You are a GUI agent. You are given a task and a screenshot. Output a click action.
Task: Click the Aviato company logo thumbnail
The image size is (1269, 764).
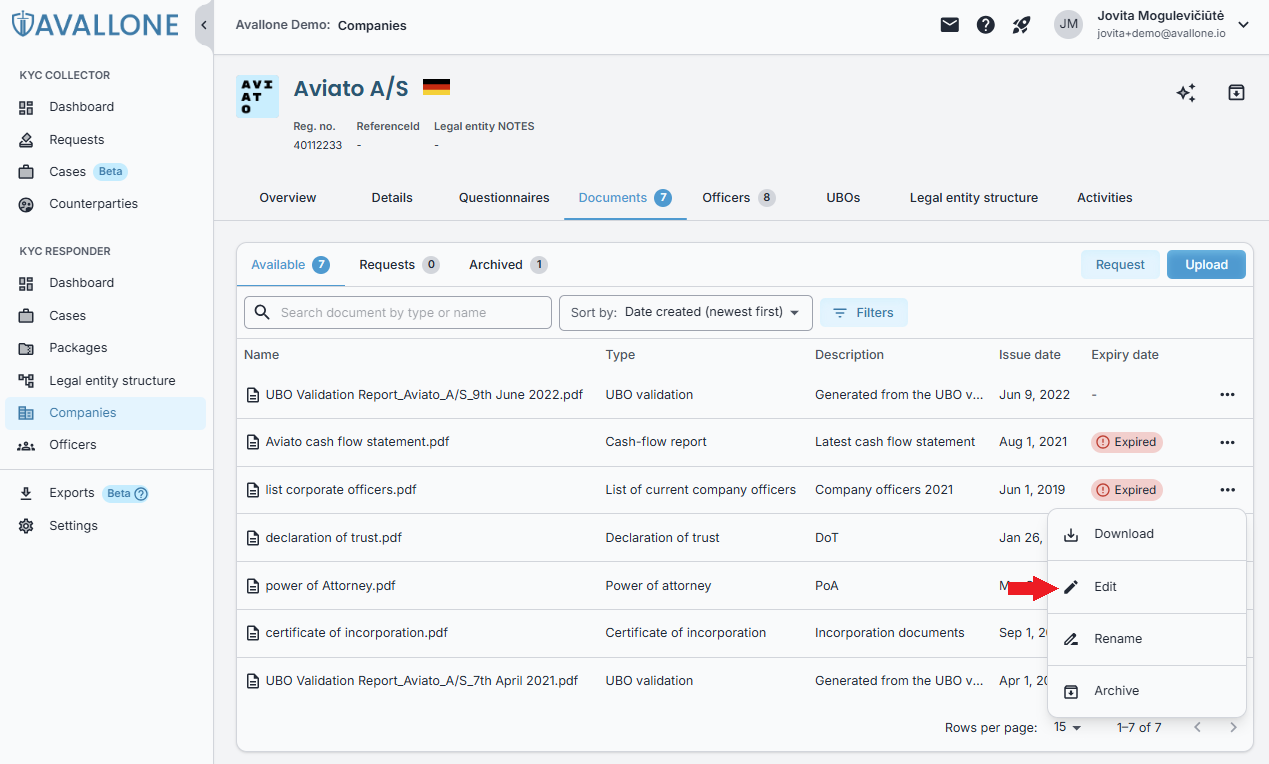(257, 97)
